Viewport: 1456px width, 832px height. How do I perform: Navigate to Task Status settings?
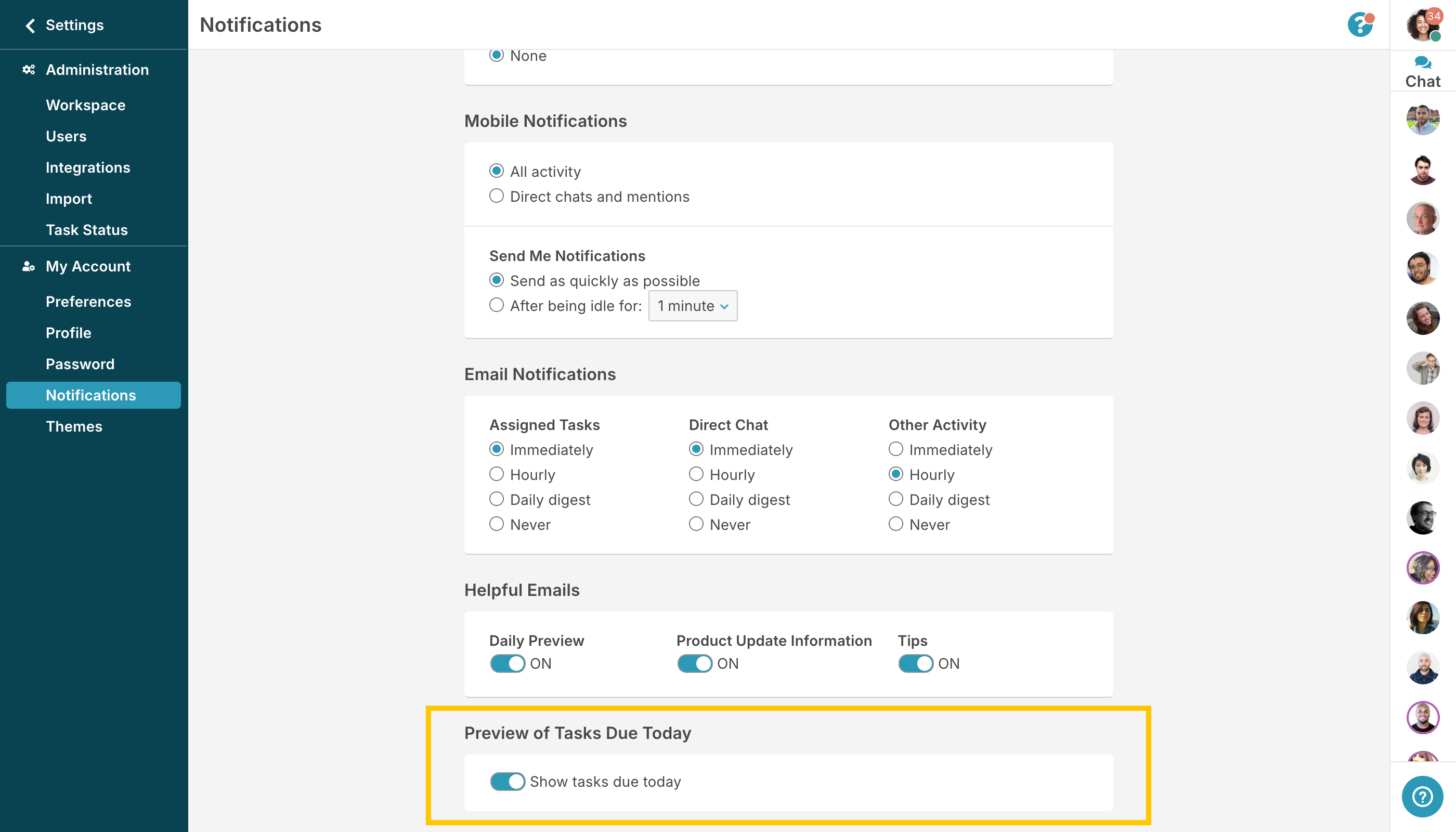(x=87, y=230)
